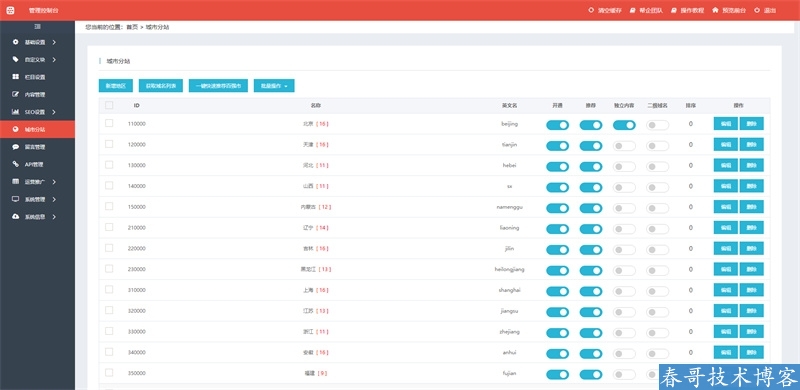This screenshot has height=390, width=800.
Task: Enable the 二级域名 switch for hebei
Action: 658,166
